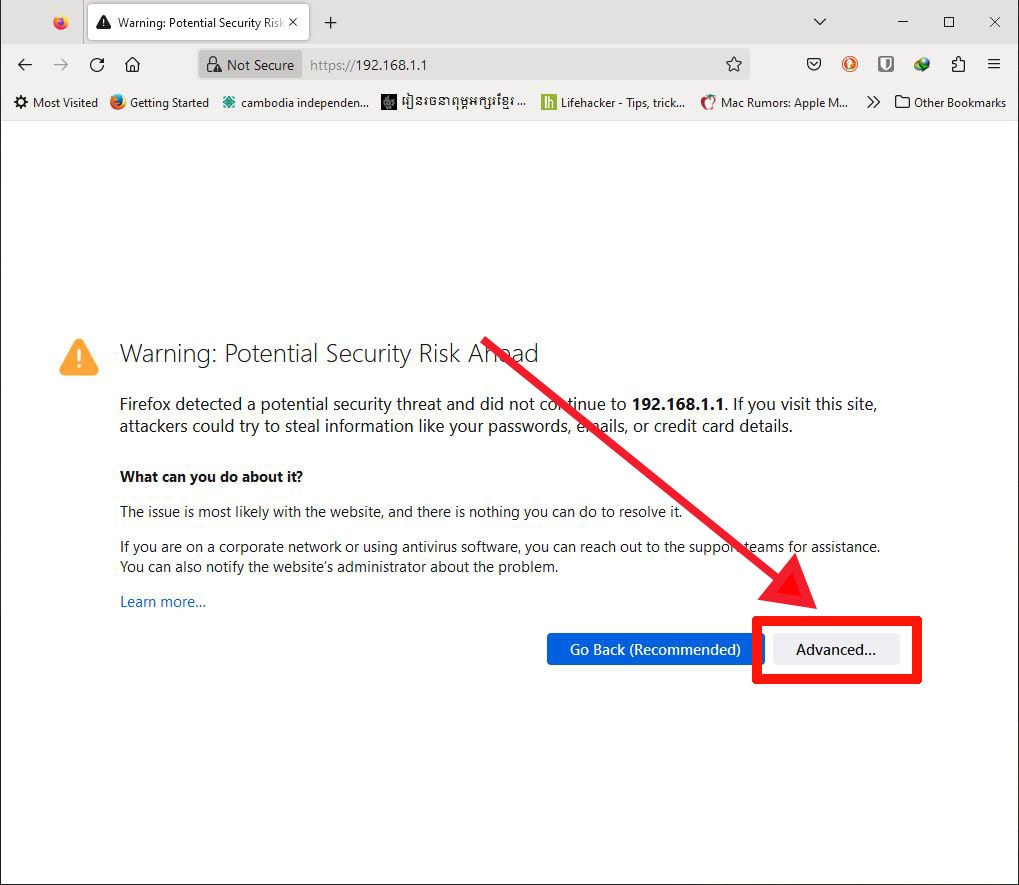The width and height of the screenshot is (1019, 885).
Task: Select the Warning: Potential Security Risk tab
Action: coord(198,23)
